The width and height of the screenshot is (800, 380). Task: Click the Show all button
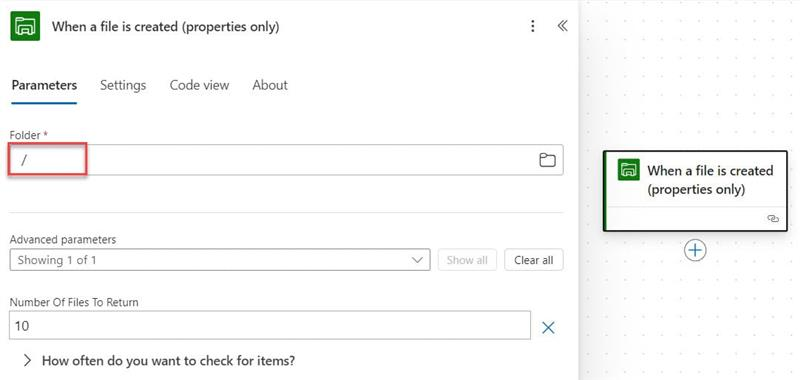point(467,260)
